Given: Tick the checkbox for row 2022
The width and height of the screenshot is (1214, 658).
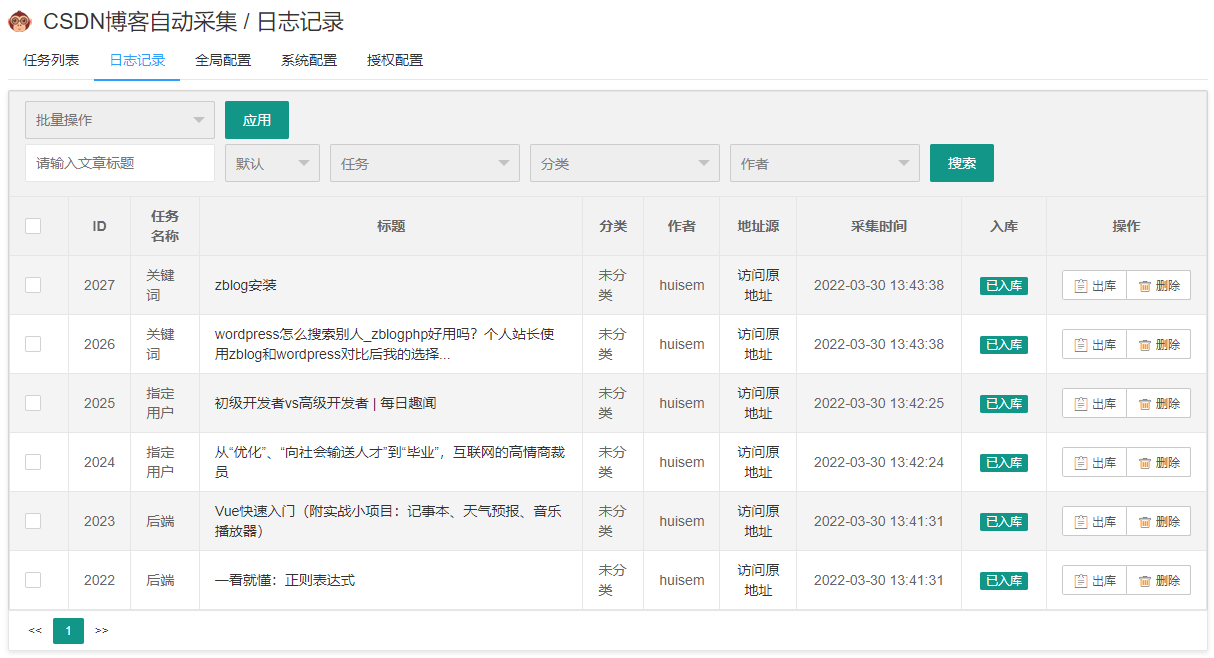Looking at the screenshot, I should pyautogui.click(x=33, y=580).
